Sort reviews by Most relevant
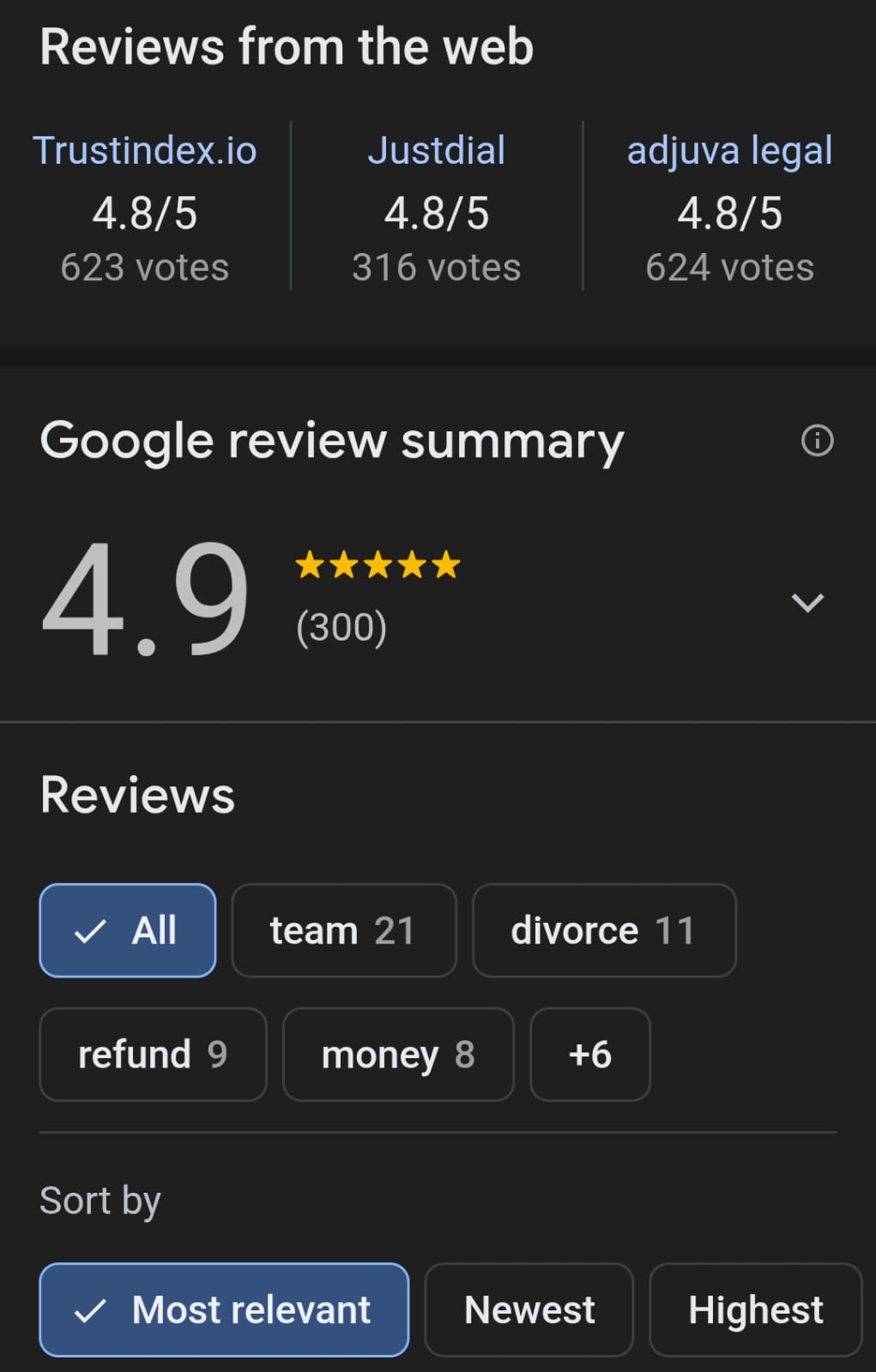 [x=224, y=1309]
